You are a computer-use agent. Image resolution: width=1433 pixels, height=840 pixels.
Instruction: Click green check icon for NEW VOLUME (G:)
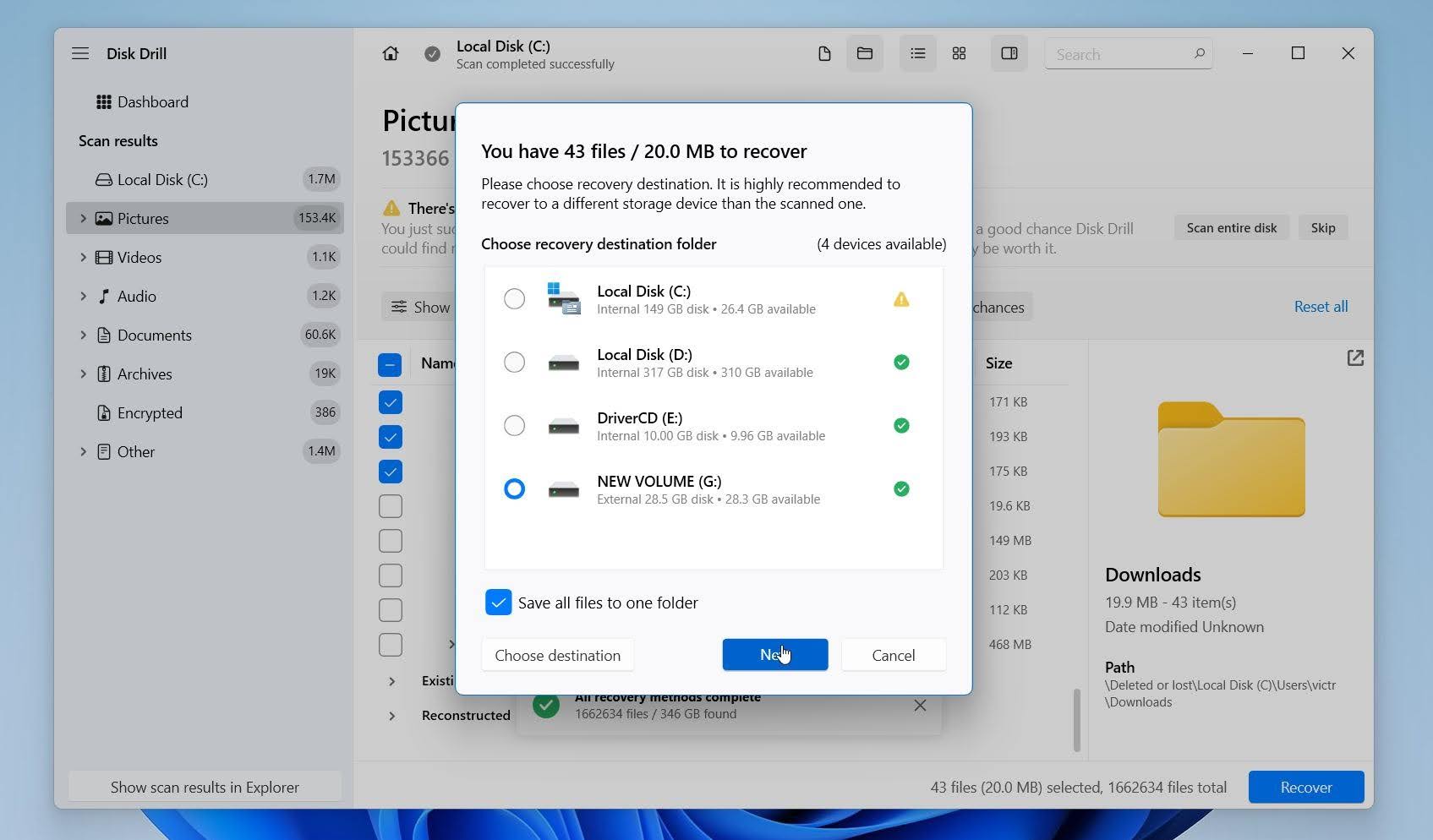coord(901,489)
